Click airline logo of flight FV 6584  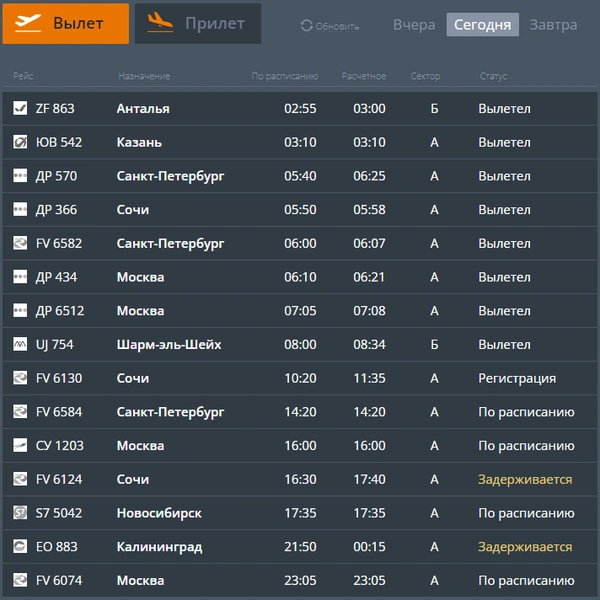[20, 411]
